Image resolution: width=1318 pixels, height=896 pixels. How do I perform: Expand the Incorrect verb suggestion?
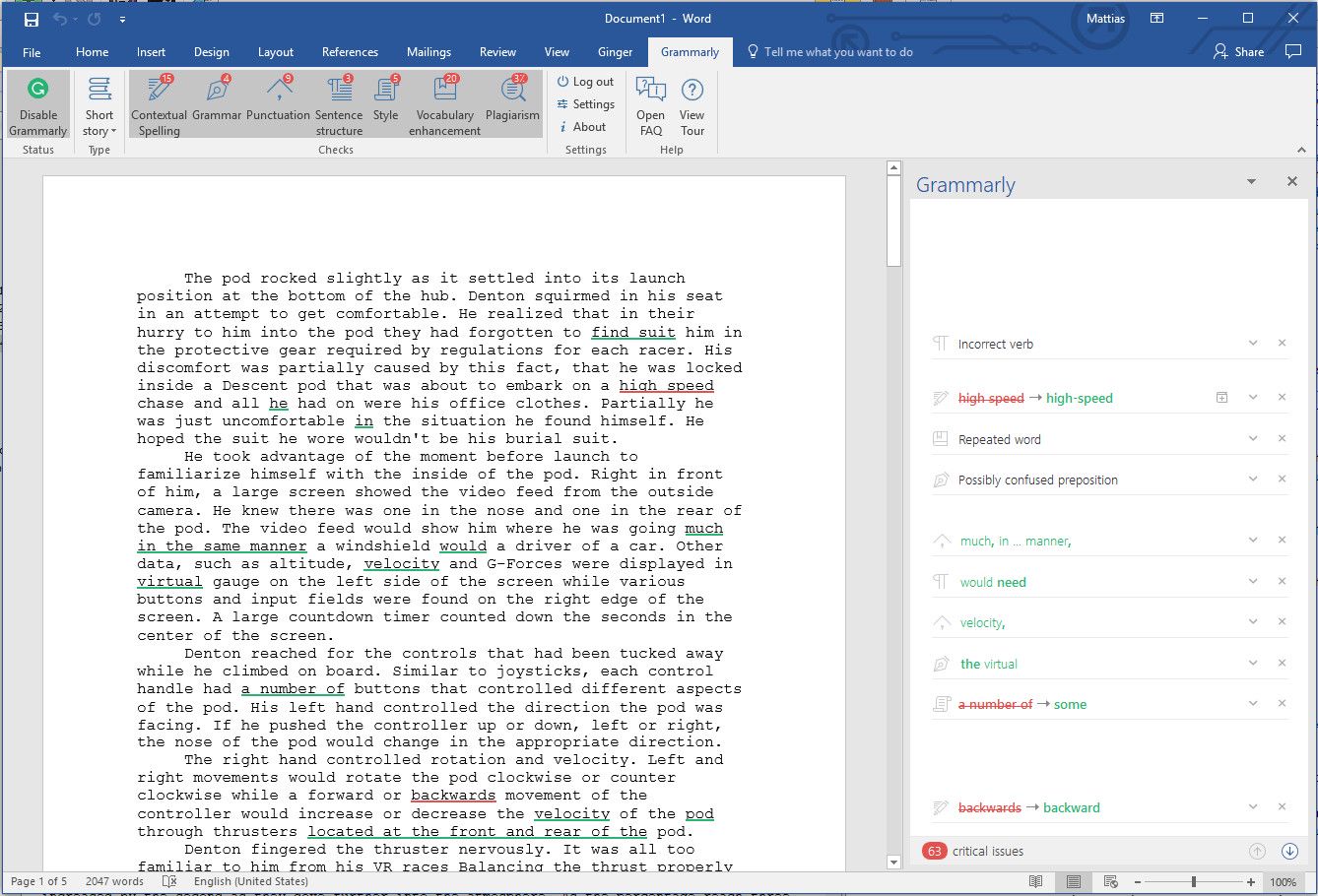pos(1253,343)
